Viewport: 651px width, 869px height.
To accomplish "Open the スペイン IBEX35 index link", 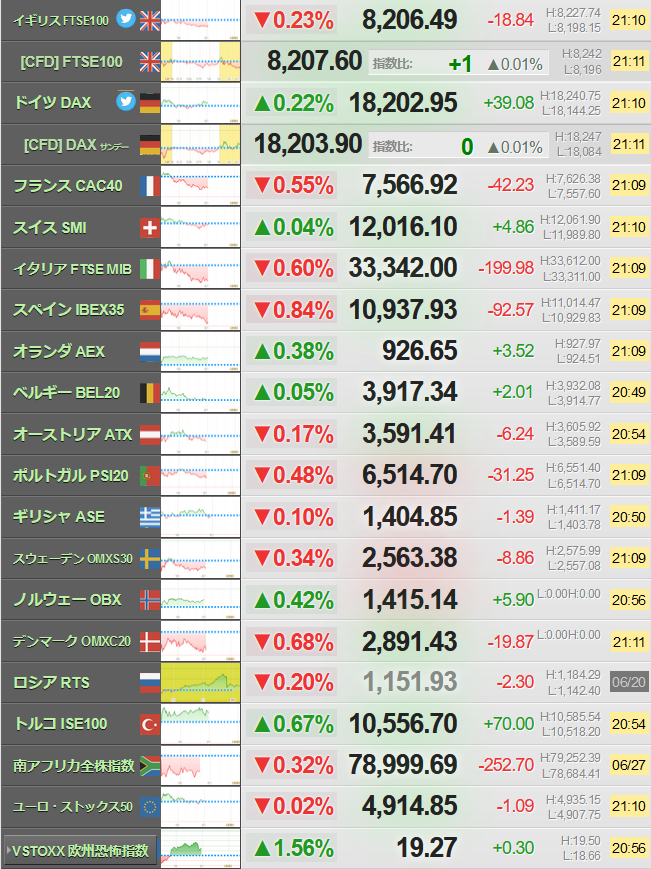I will 69,310.
